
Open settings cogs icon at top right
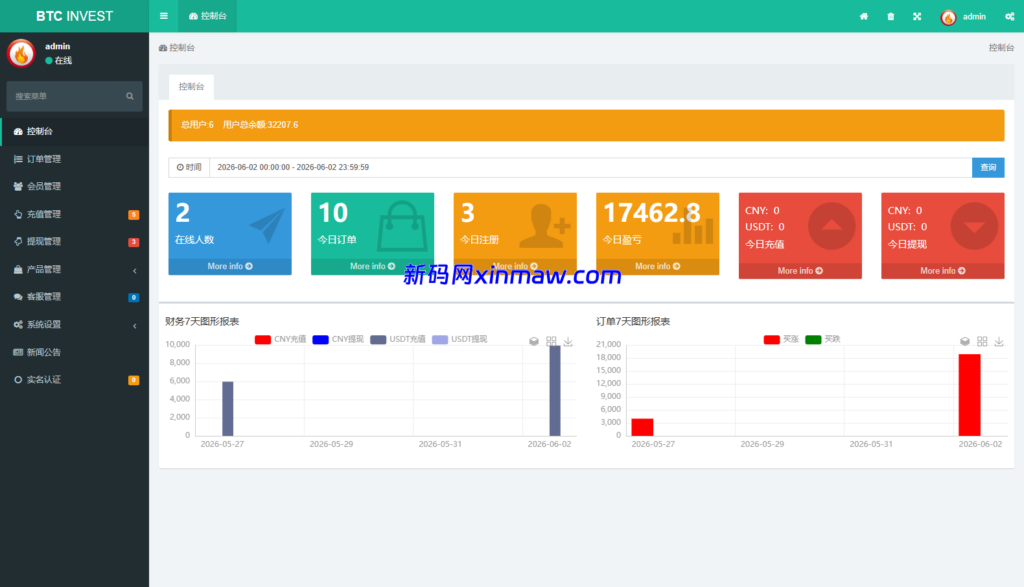point(1010,16)
